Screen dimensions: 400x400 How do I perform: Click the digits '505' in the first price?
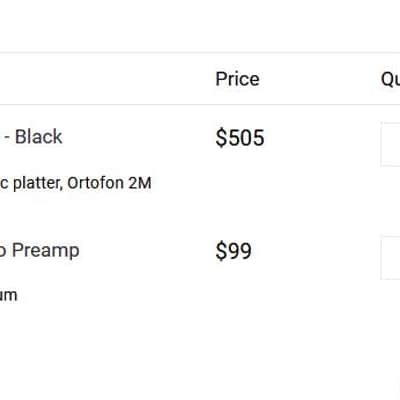pos(245,138)
